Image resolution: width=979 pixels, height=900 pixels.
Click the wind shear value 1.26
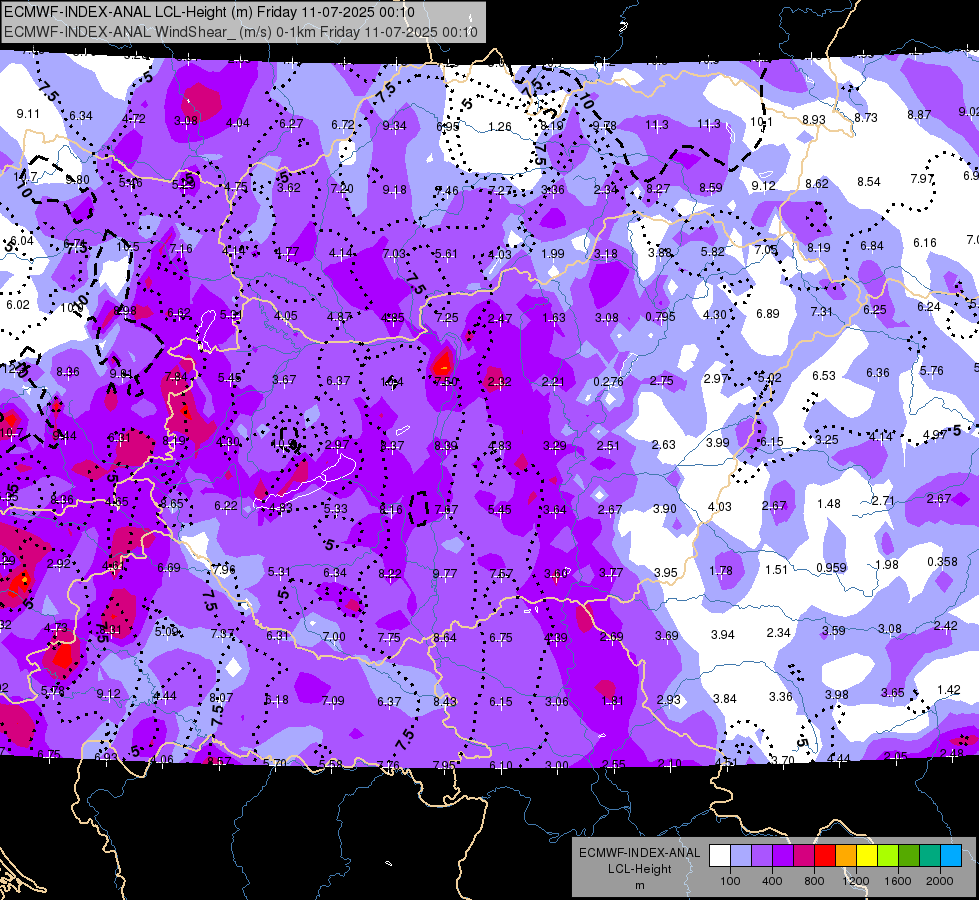click(x=499, y=127)
